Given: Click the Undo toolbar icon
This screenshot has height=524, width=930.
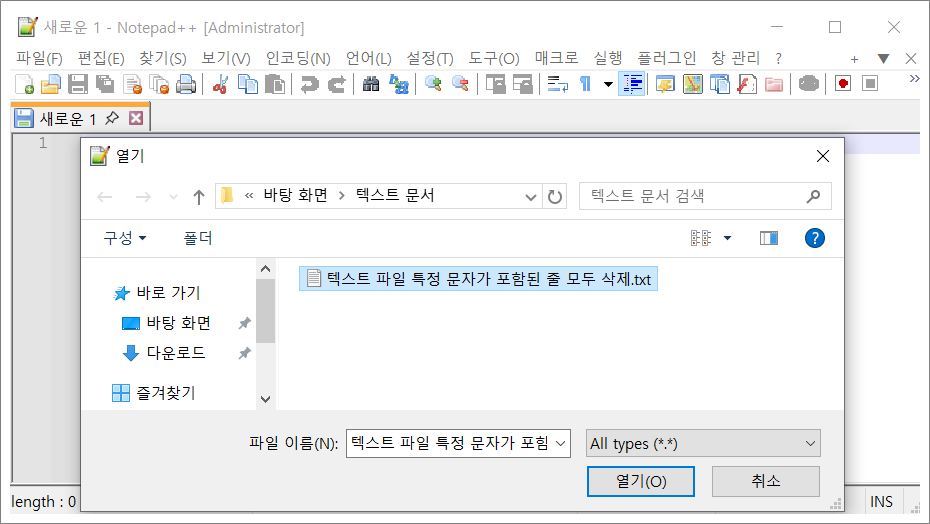Looking at the screenshot, I should click(309, 84).
